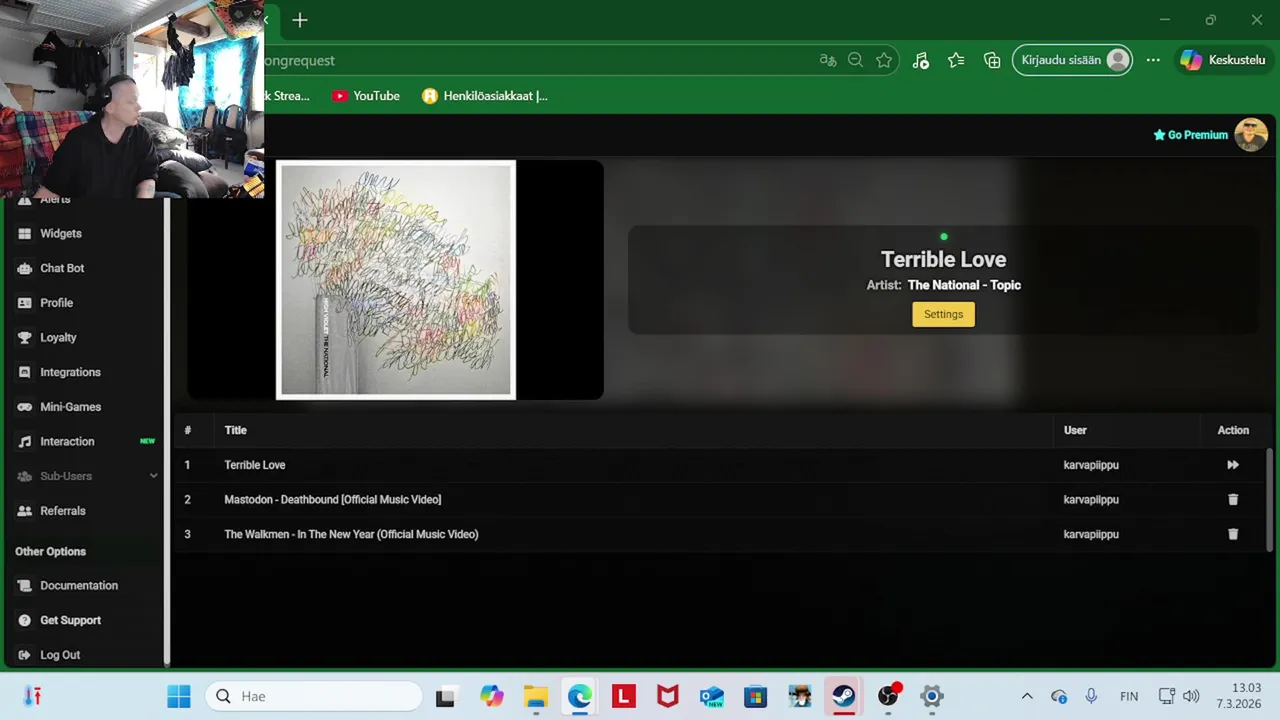Open the browser three-dot settings menu

point(1153,60)
